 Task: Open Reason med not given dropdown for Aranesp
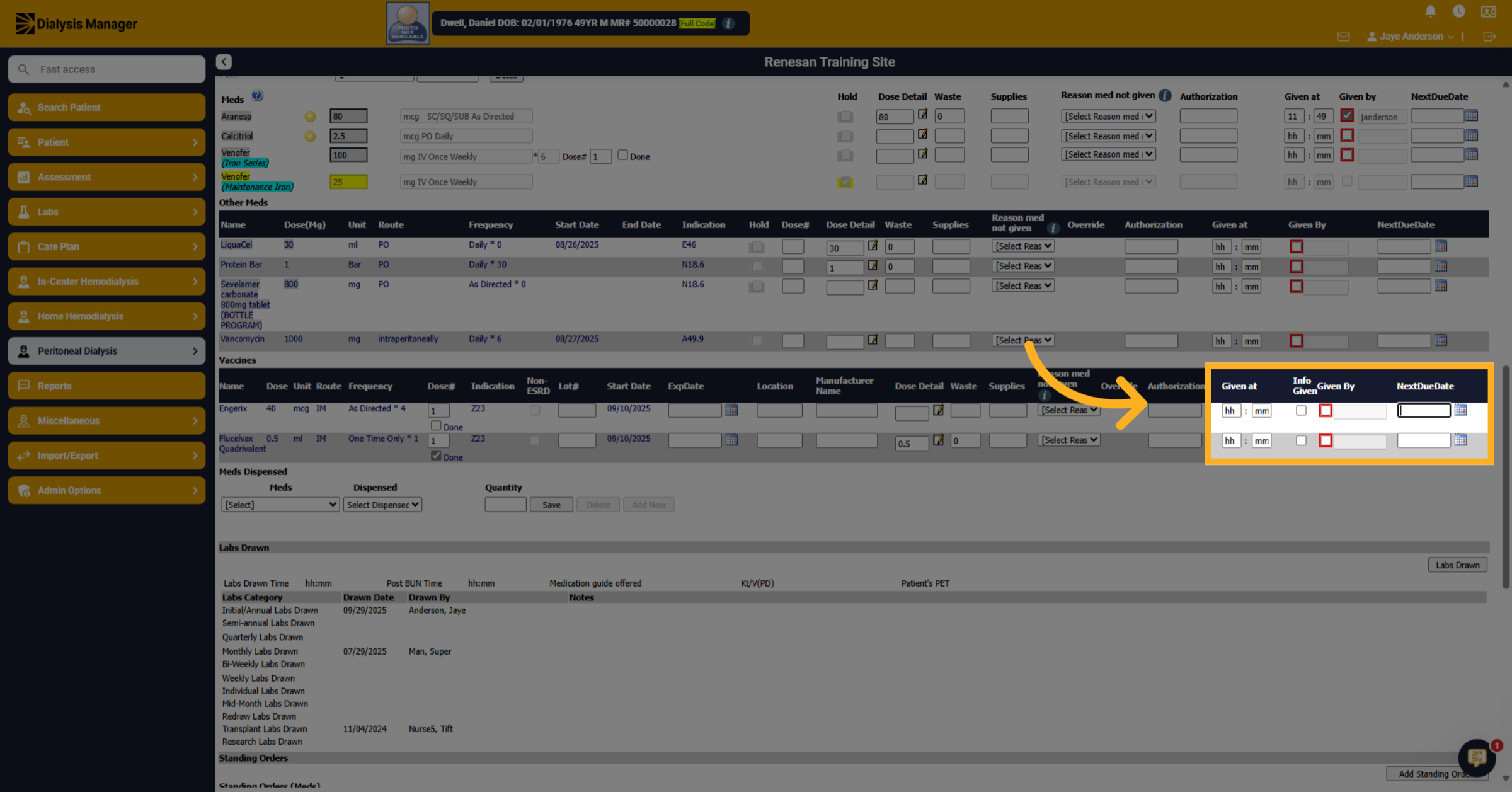tap(1108, 116)
